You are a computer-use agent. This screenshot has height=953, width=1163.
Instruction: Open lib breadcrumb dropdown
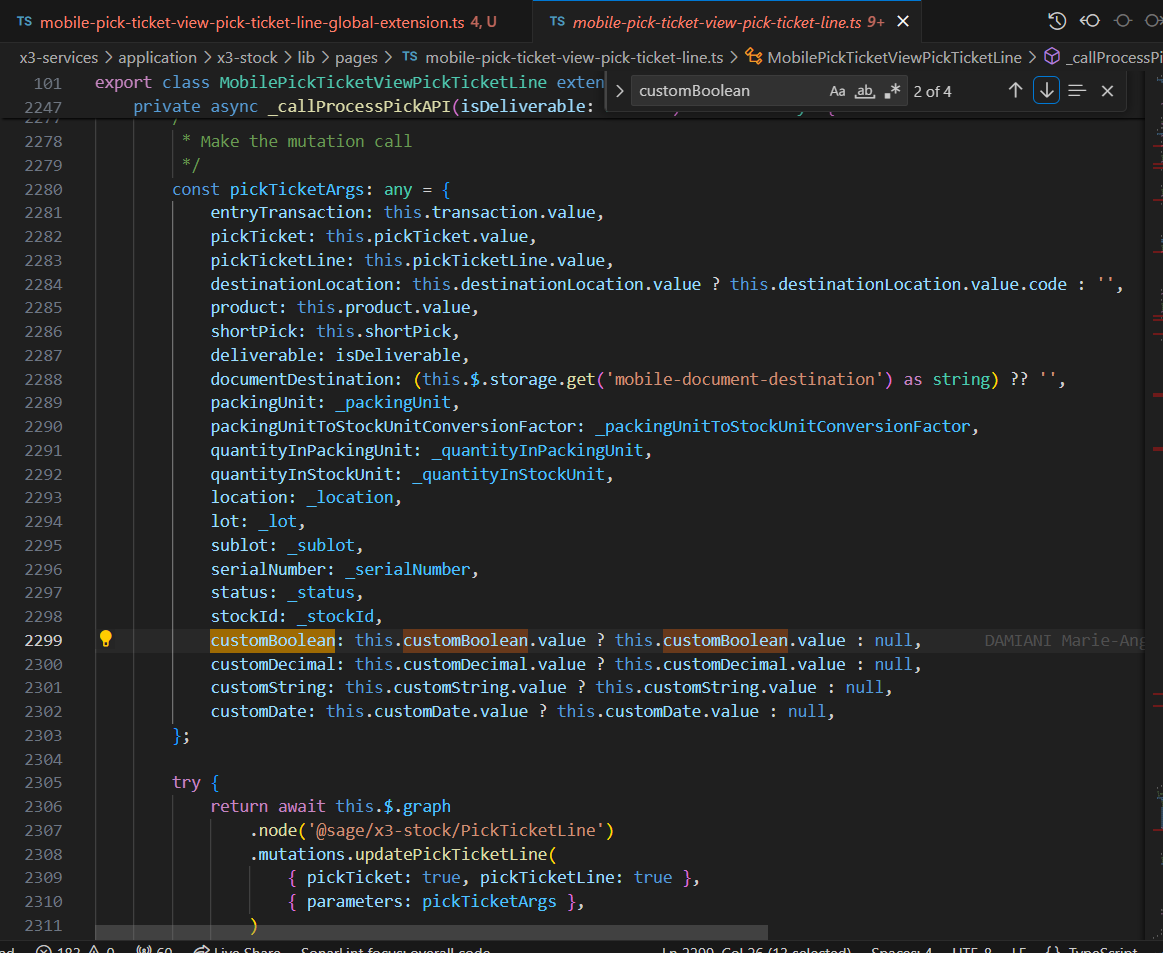[x=306, y=57]
